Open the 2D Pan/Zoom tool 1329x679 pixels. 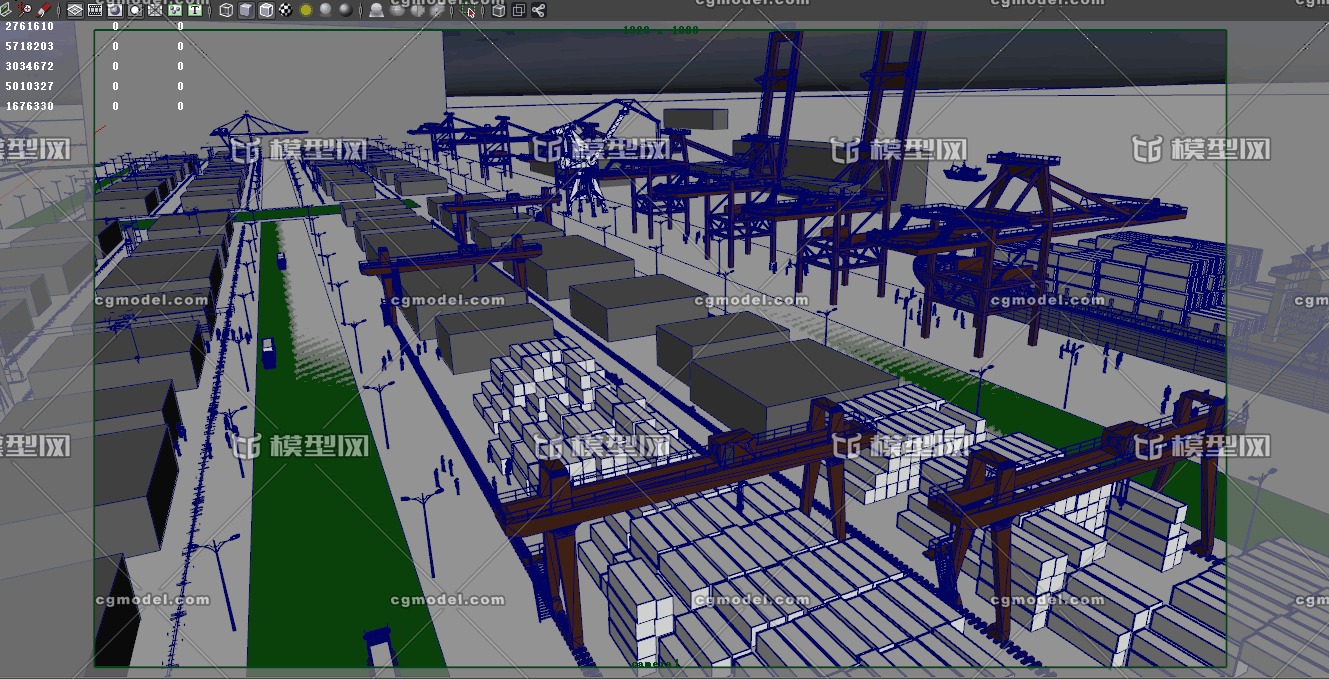click(25, 10)
